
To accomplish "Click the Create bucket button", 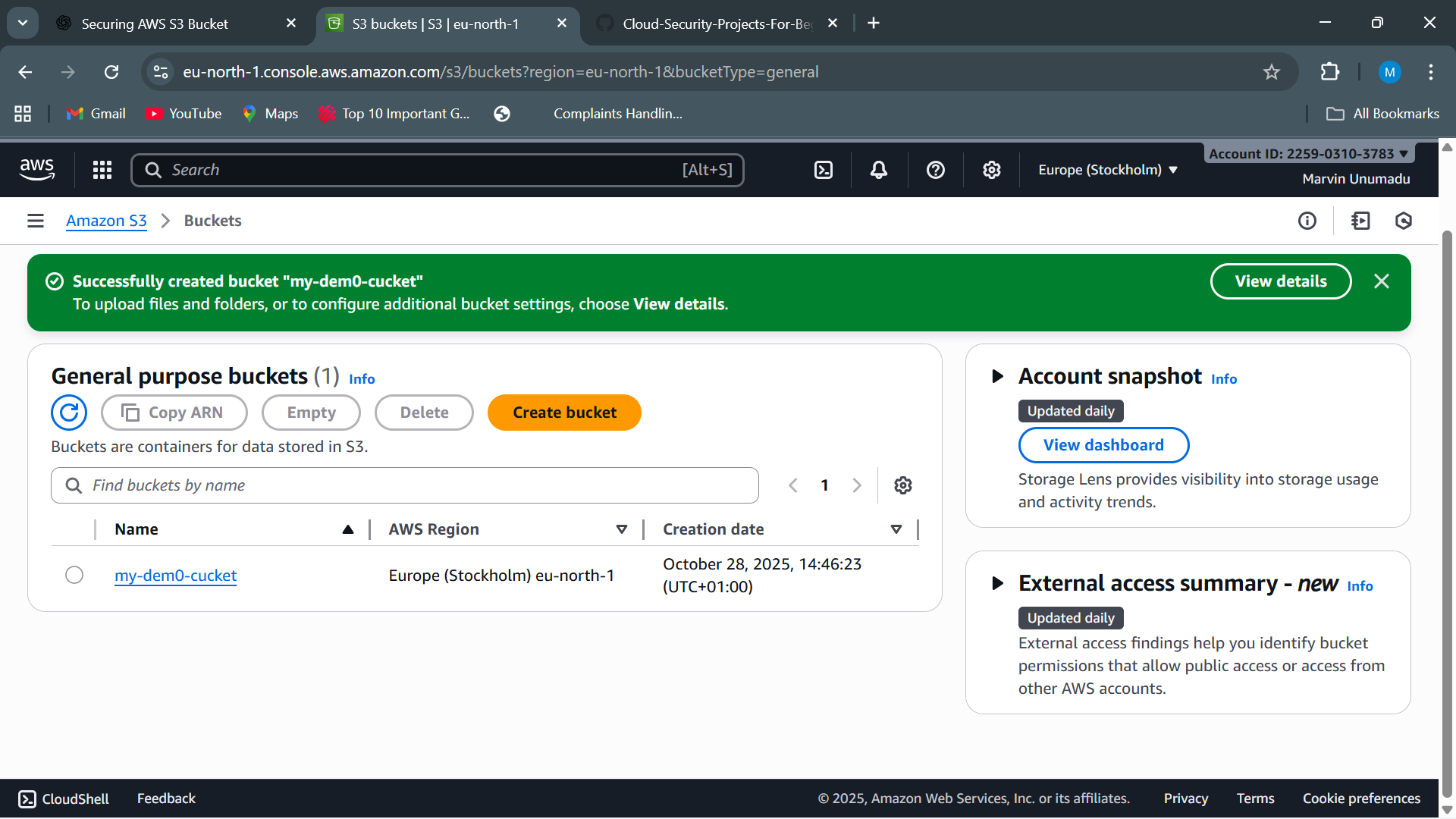I will click(x=564, y=413).
